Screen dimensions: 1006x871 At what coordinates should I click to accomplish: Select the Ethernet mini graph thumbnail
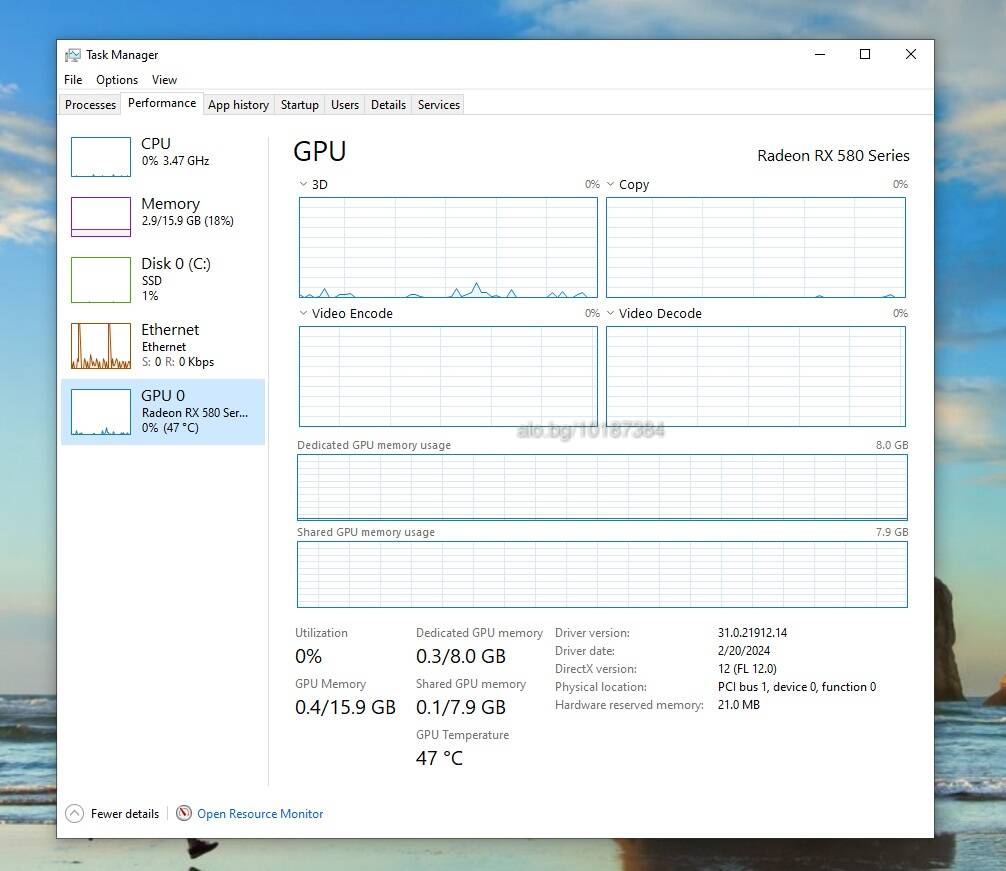coord(101,346)
